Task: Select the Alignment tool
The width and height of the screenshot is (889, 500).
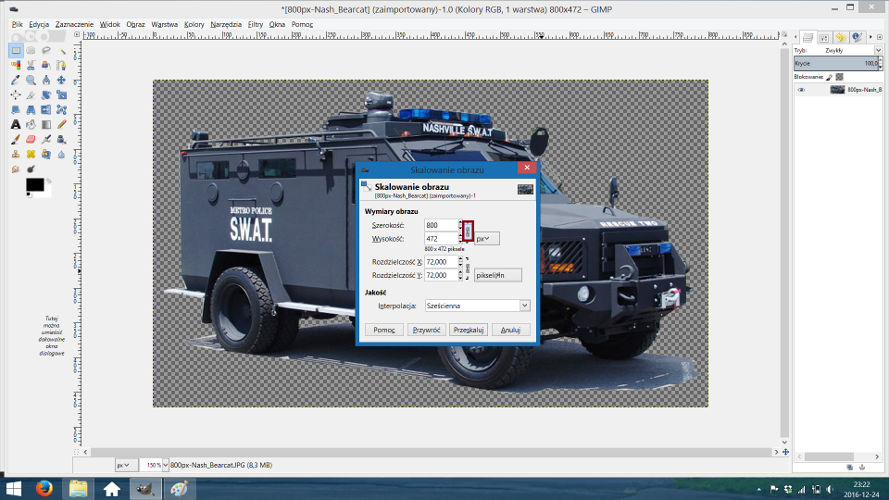Action: pos(15,95)
